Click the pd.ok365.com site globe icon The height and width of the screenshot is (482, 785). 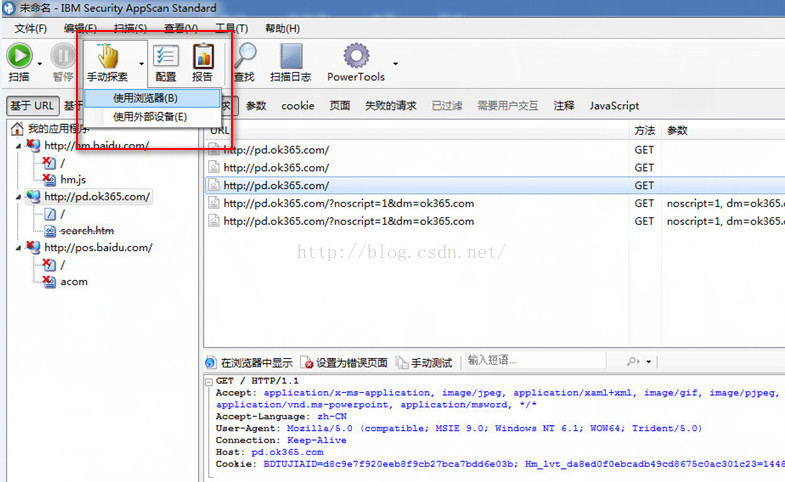(x=34, y=197)
